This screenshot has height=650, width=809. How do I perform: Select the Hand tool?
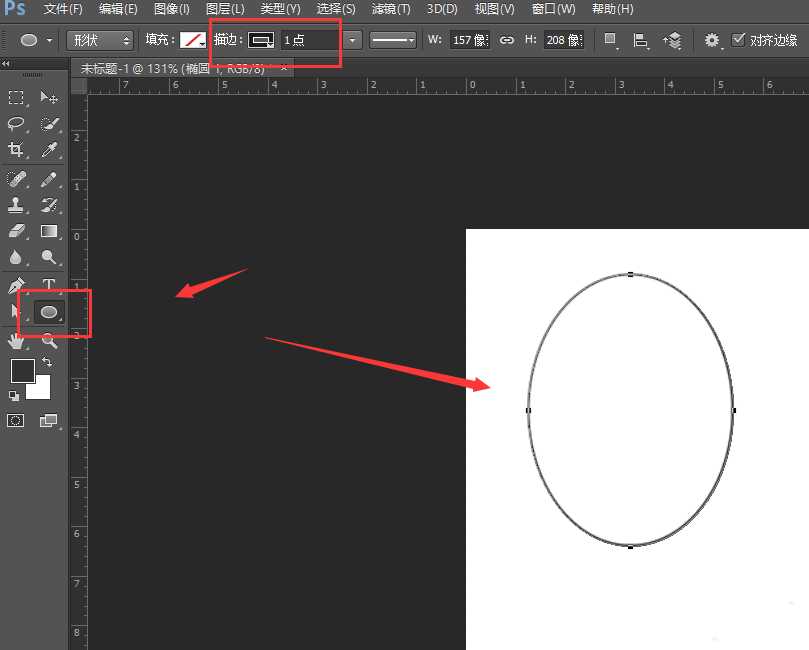pyautogui.click(x=17, y=340)
